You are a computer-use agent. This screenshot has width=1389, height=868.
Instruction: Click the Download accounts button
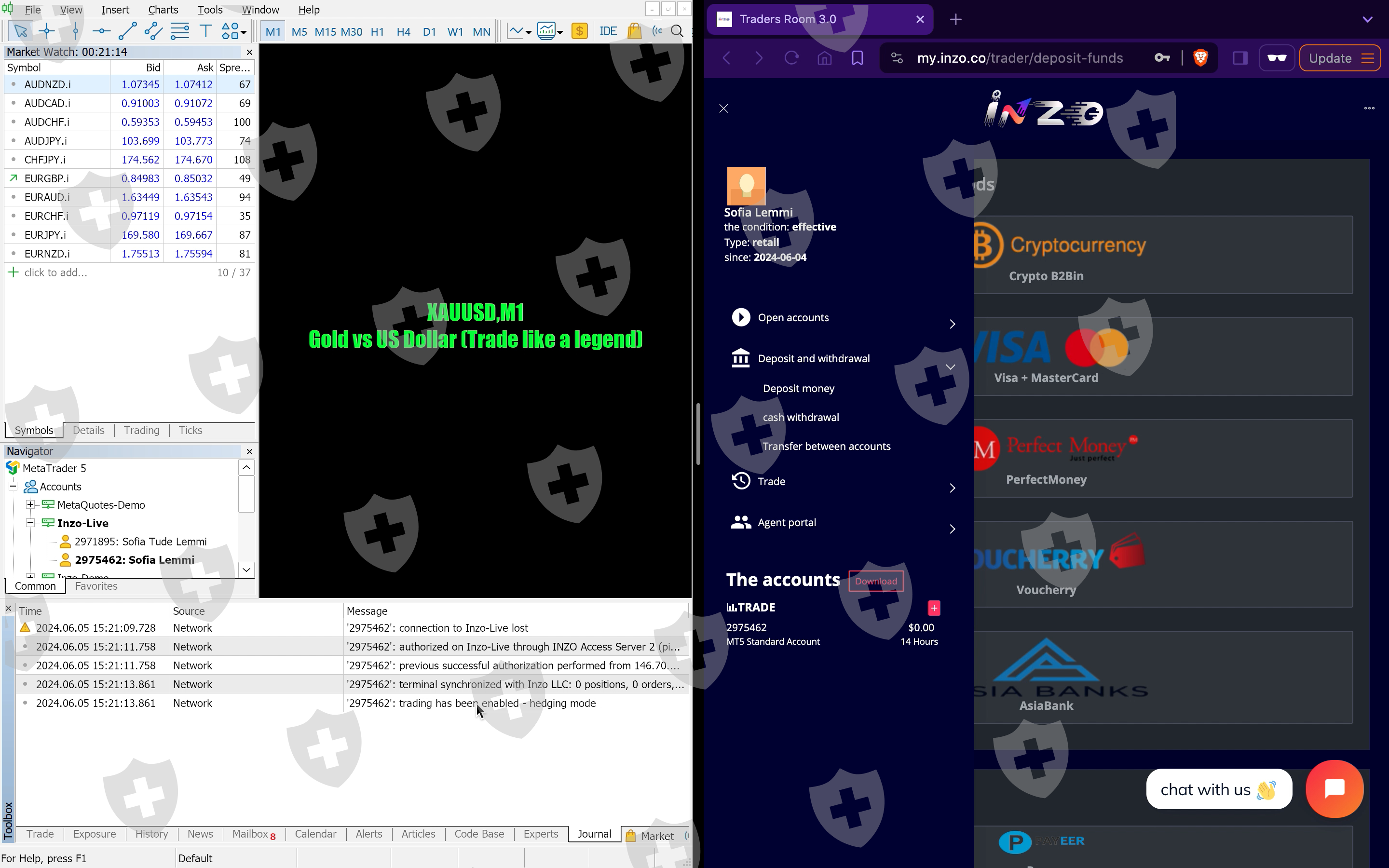click(875, 581)
